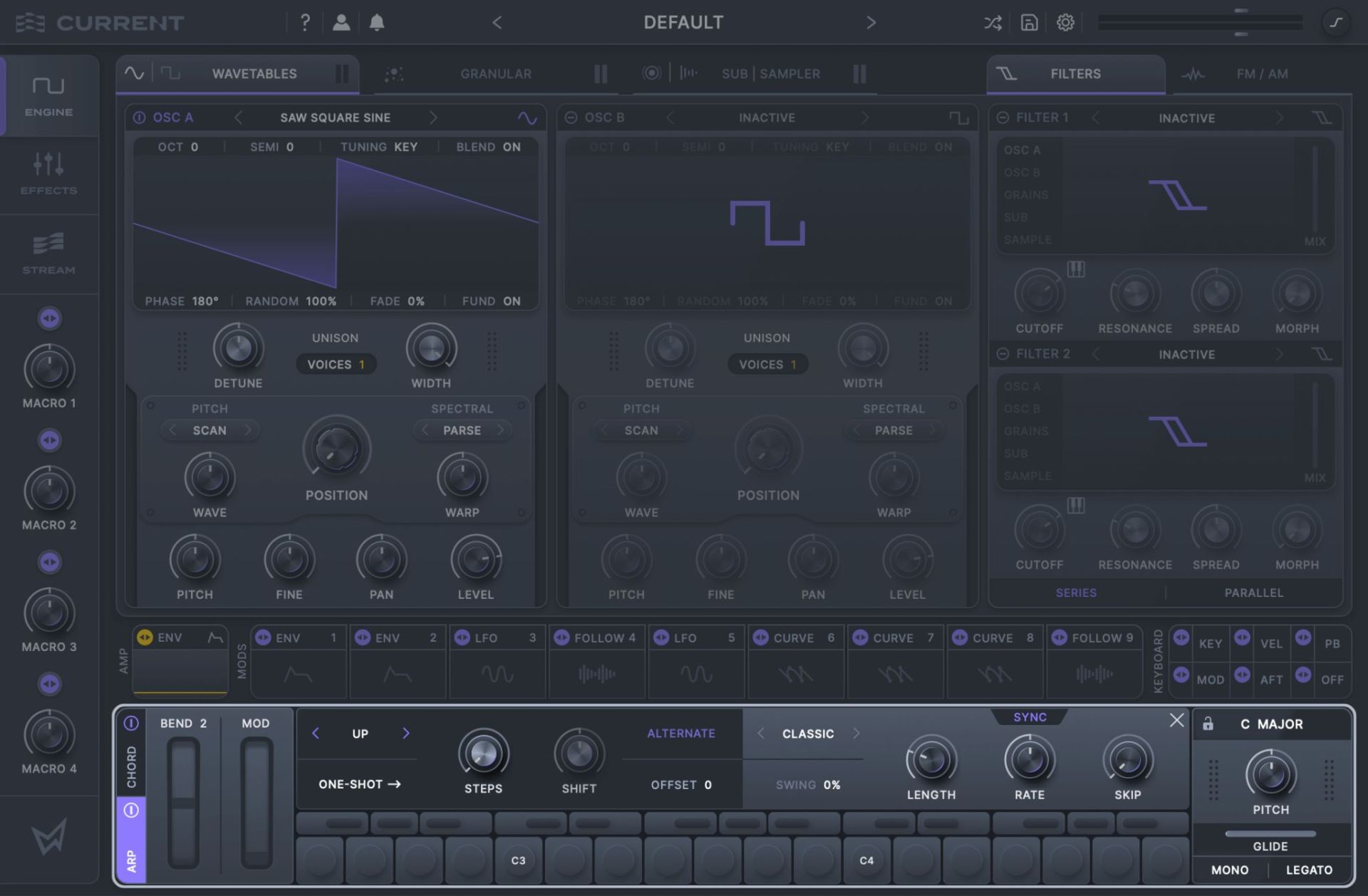Toggle the ARP power button
This screenshot has width=1368, height=896.
coord(131,811)
